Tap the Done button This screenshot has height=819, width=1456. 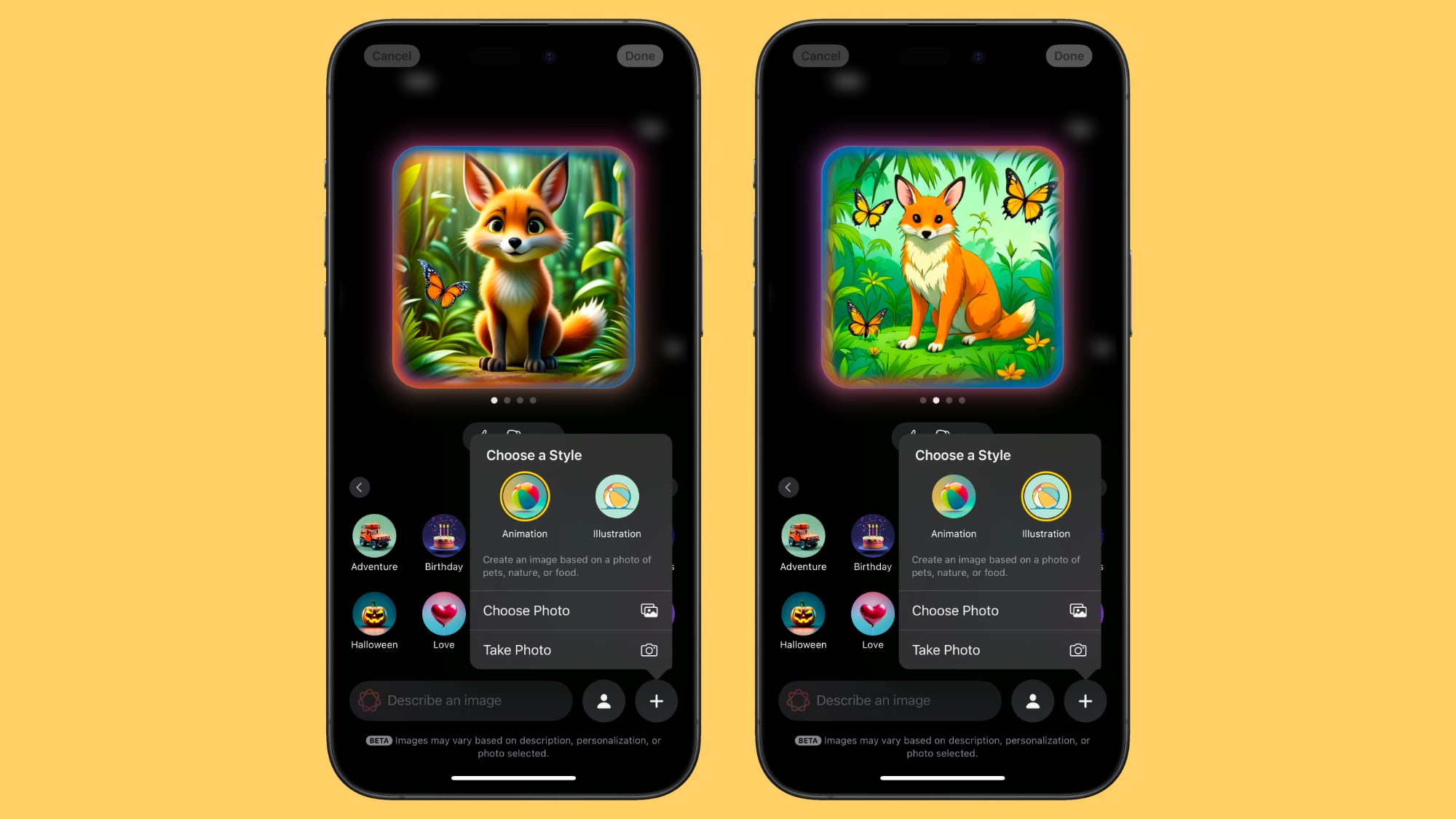(639, 56)
